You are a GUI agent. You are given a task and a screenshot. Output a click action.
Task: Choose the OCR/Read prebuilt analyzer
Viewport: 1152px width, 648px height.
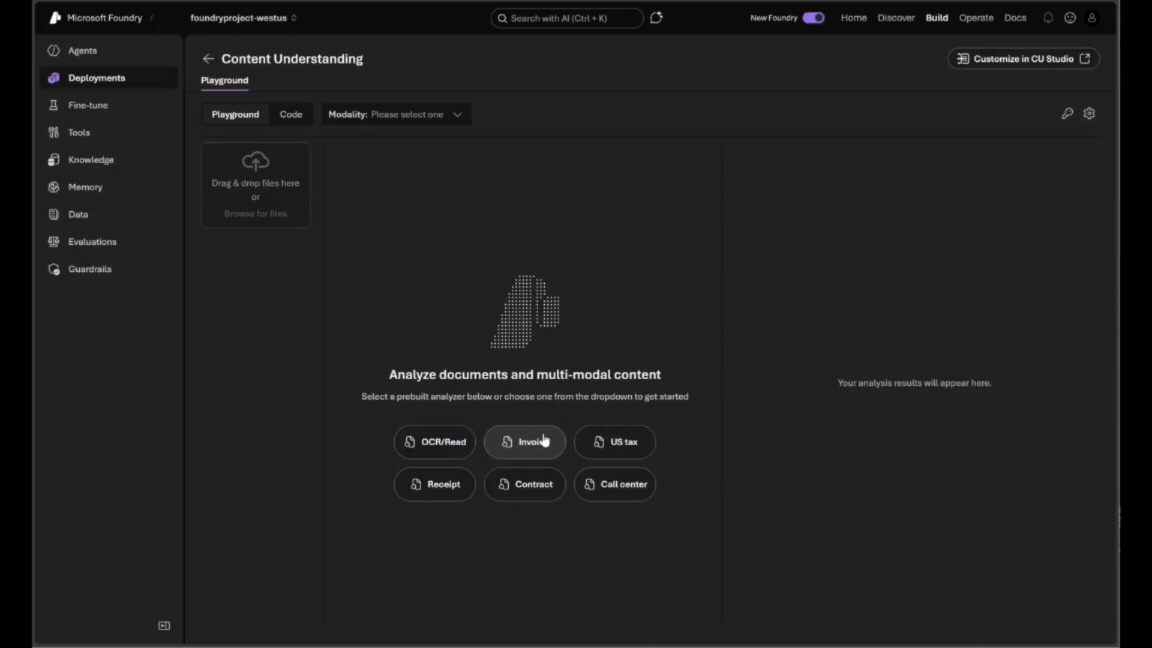click(435, 442)
